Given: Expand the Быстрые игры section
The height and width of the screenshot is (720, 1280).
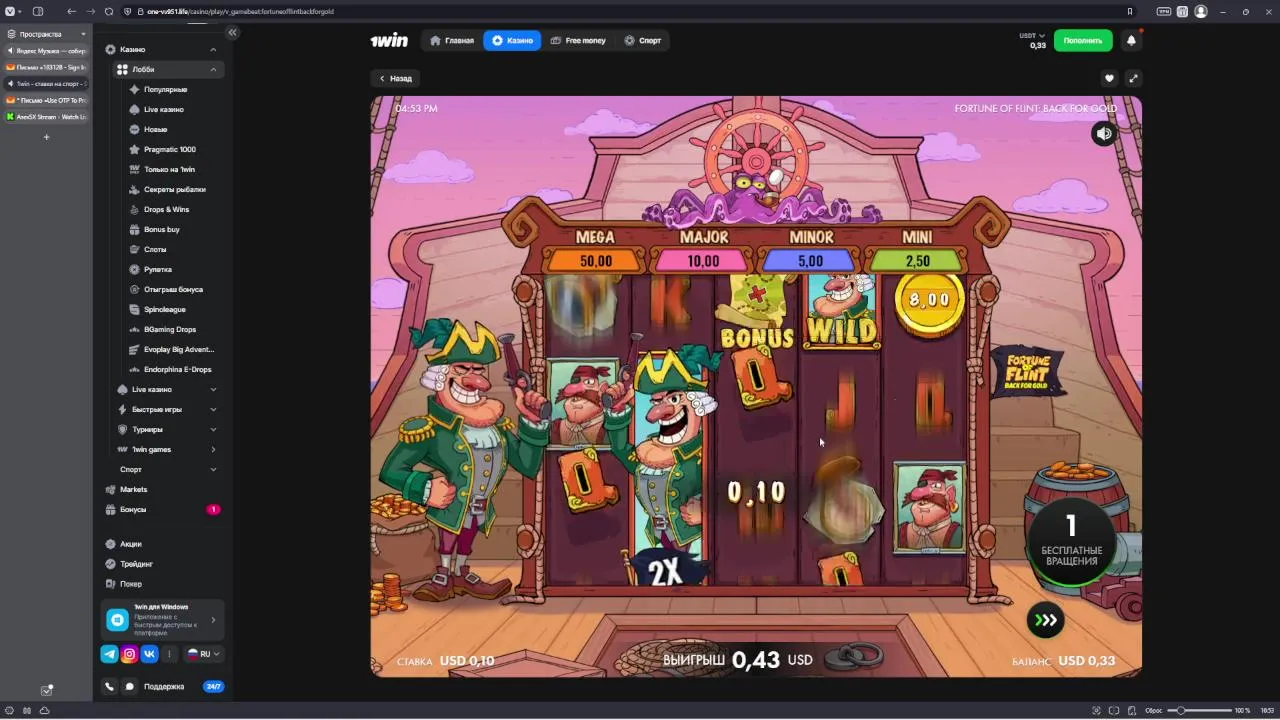Looking at the screenshot, I should 213,409.
